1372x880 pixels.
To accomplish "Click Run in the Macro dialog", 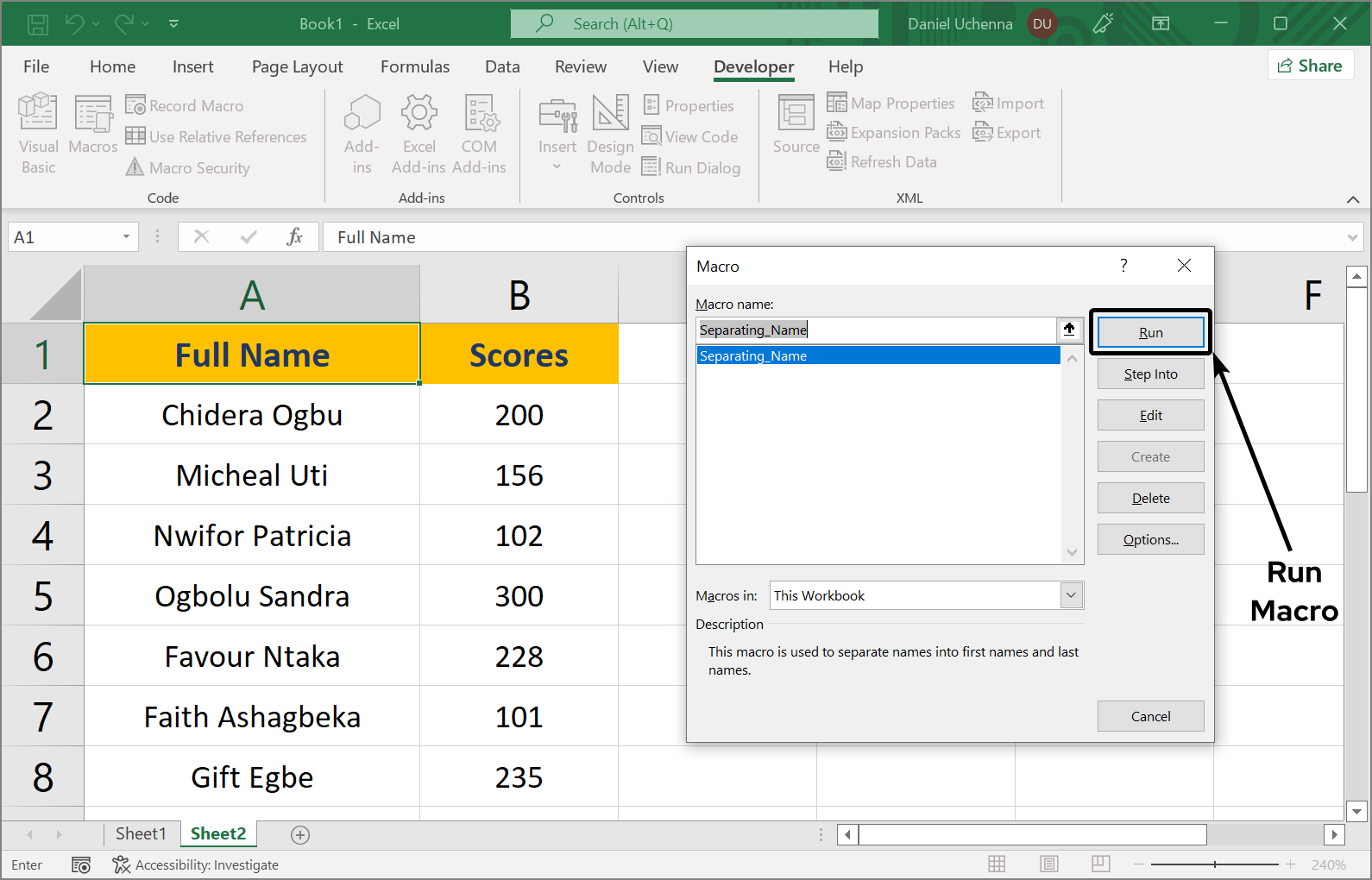I will click(x=1150, y=333).
